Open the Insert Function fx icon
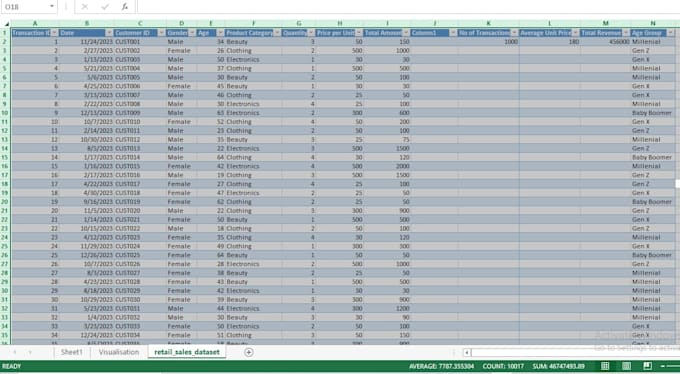Image resolution: width=680 pixels, height=374 pixels. [x=124, y=7]
